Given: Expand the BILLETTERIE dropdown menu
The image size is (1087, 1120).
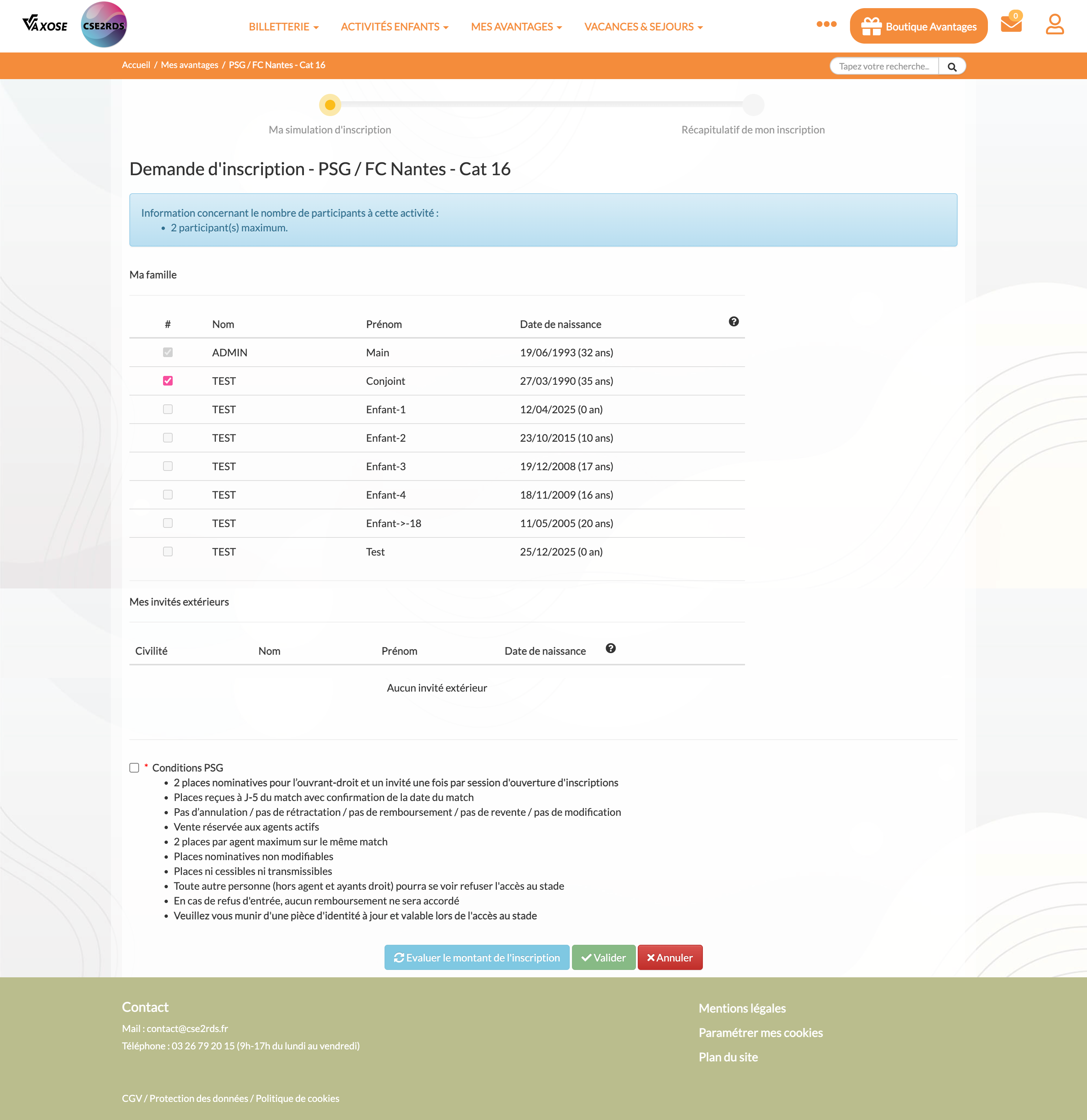Looking at the screenshot, I should pyautogui.click(x=284, y=27).
